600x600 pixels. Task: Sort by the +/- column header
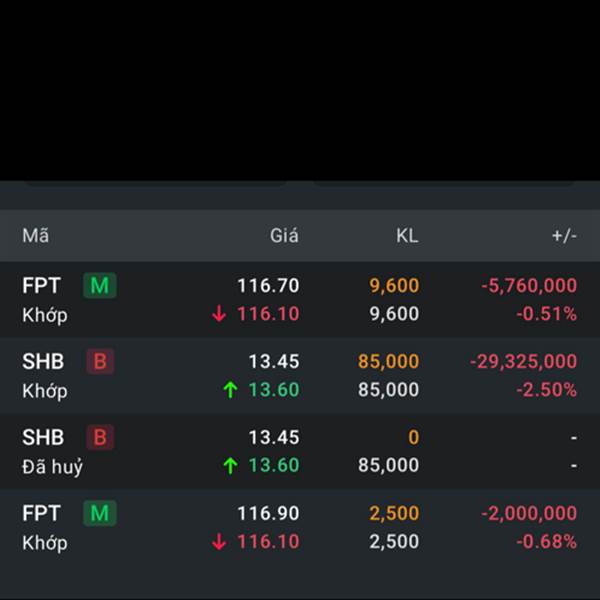tap(564, 236)
